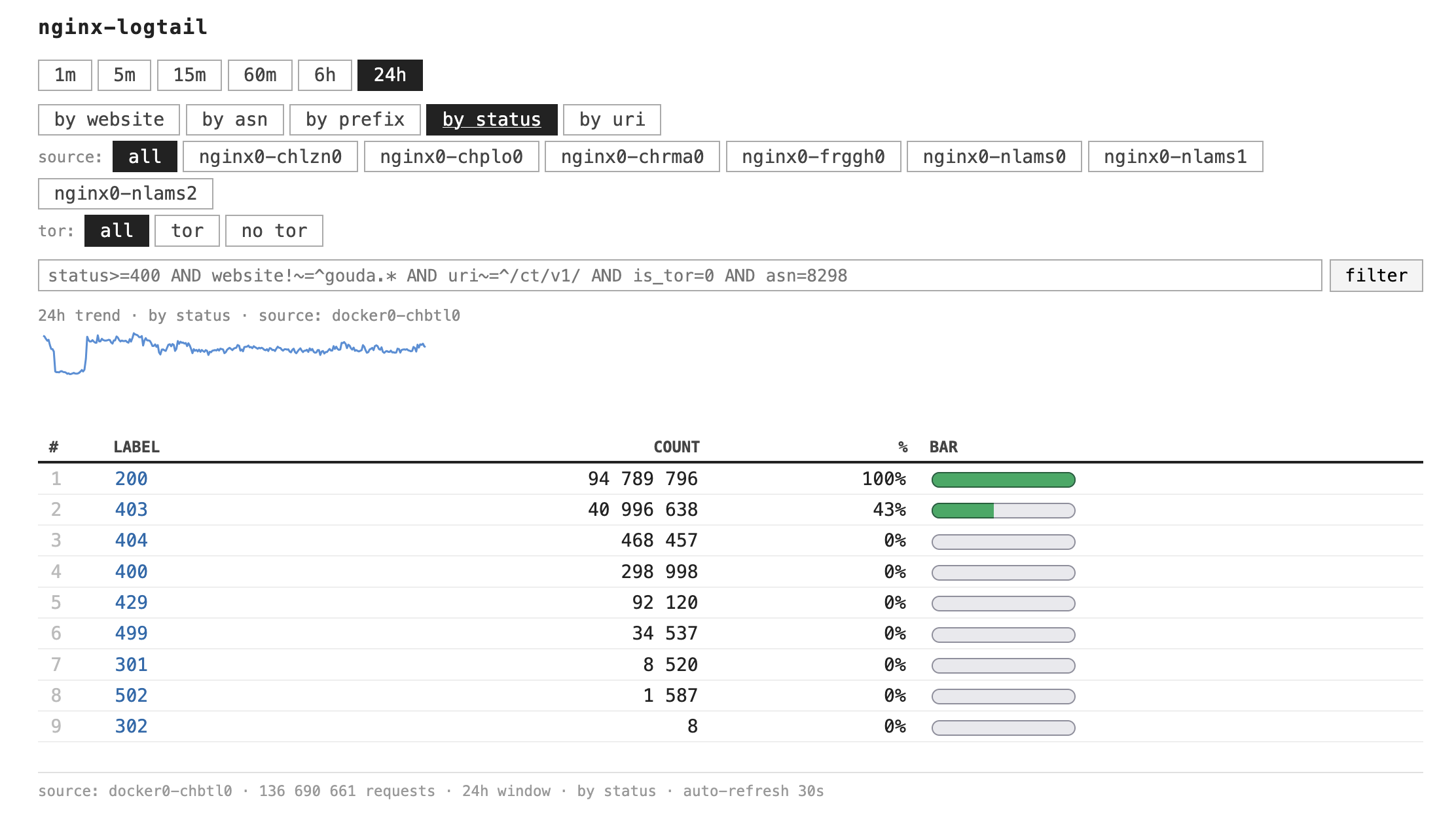The height and width of the screenshot is (817, 1456).
Task: Click the 24h trend sparkline chart
Action: coord(234,354)
